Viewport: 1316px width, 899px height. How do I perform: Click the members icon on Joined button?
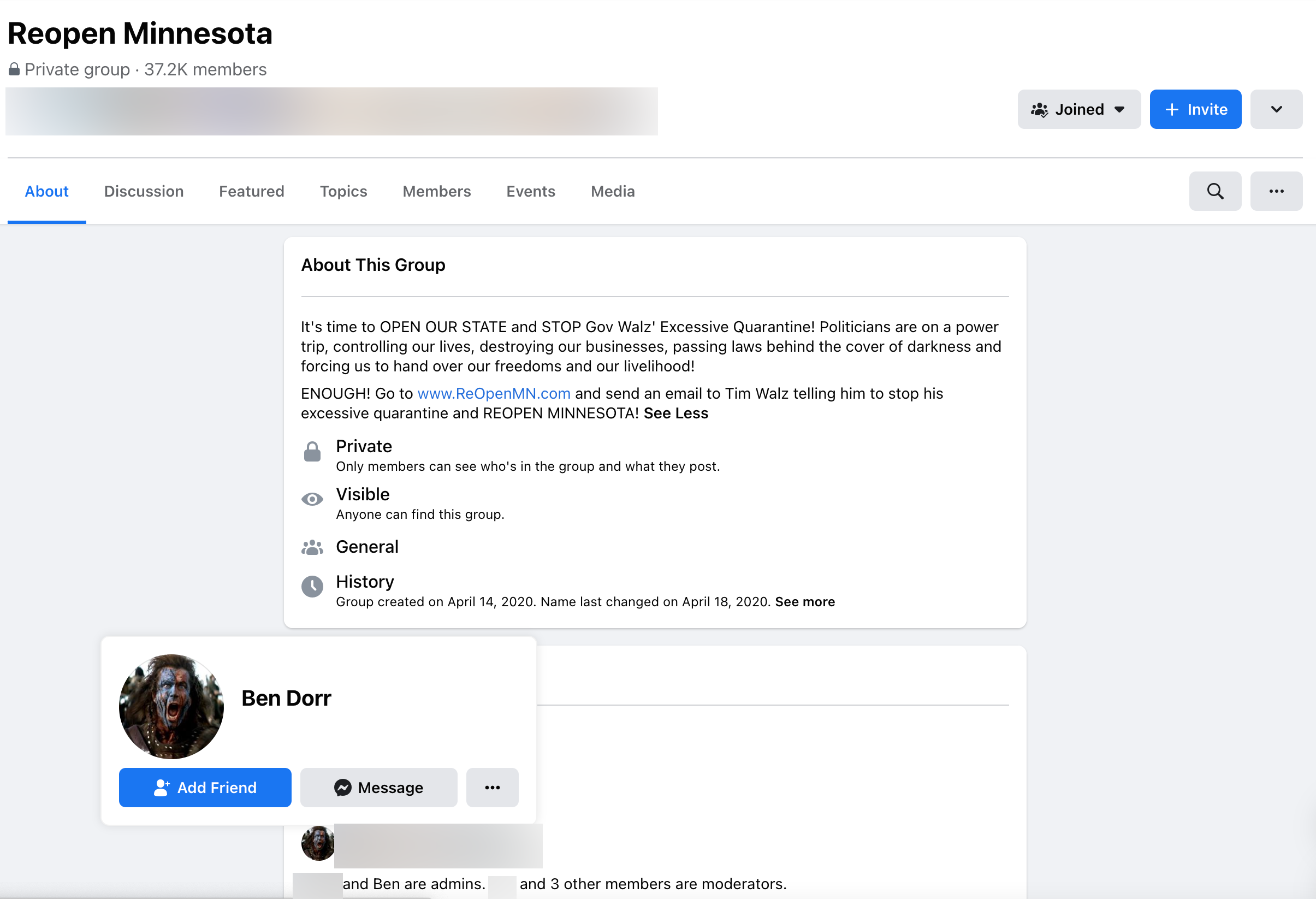point(1040,109)
